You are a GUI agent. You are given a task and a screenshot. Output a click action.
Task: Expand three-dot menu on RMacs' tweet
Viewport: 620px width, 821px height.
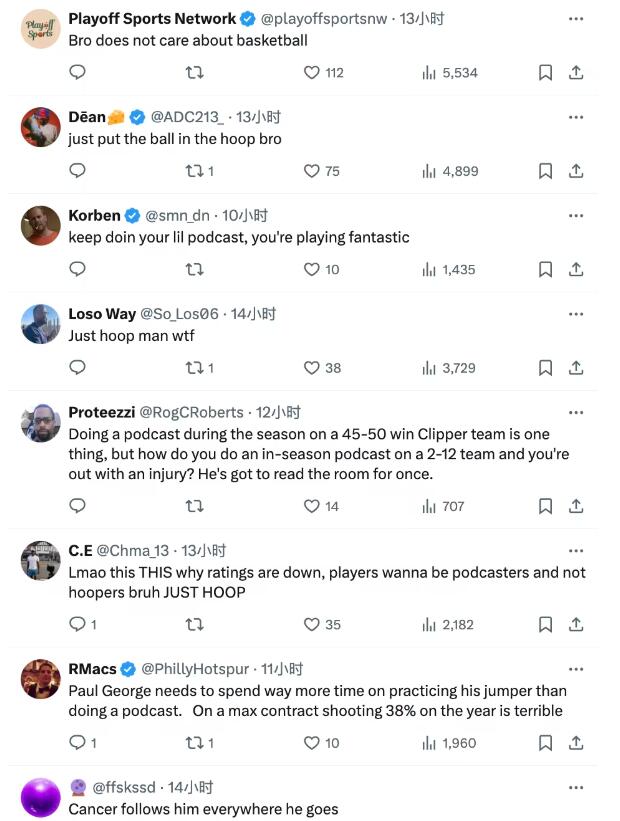(x=576, y=668)
